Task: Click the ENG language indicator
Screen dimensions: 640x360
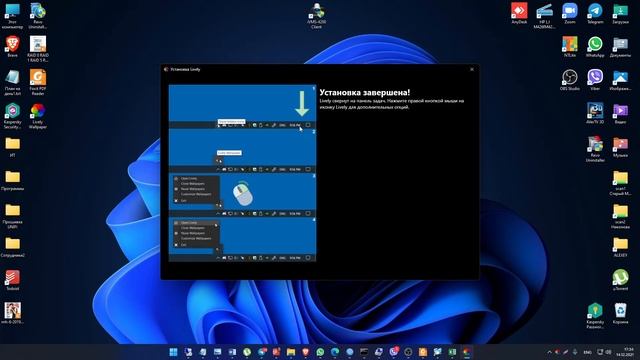Action: click(587, 352)
